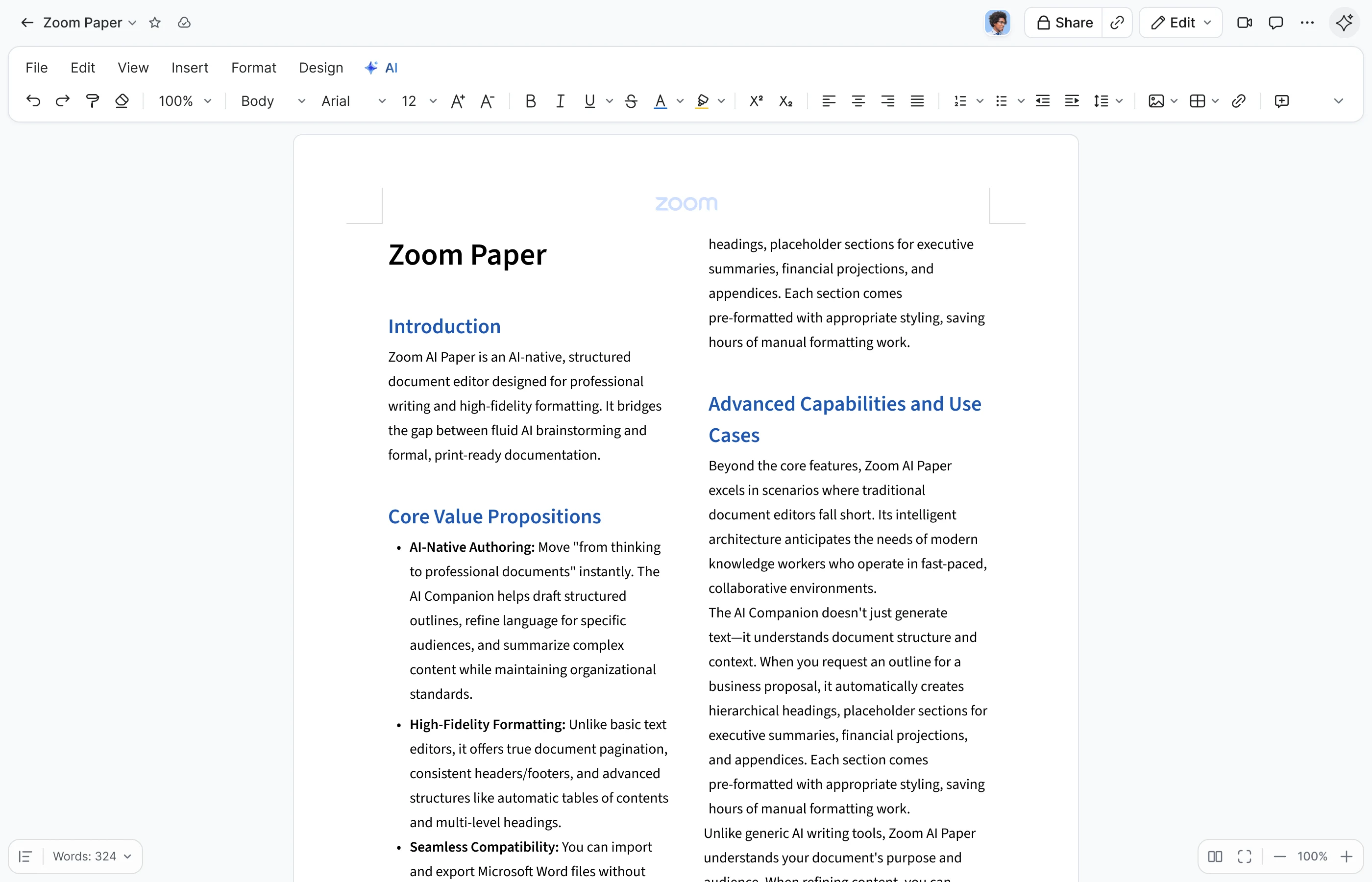Increase font size with A+ icon
The image size is (1372, 882).
[458, 101]
